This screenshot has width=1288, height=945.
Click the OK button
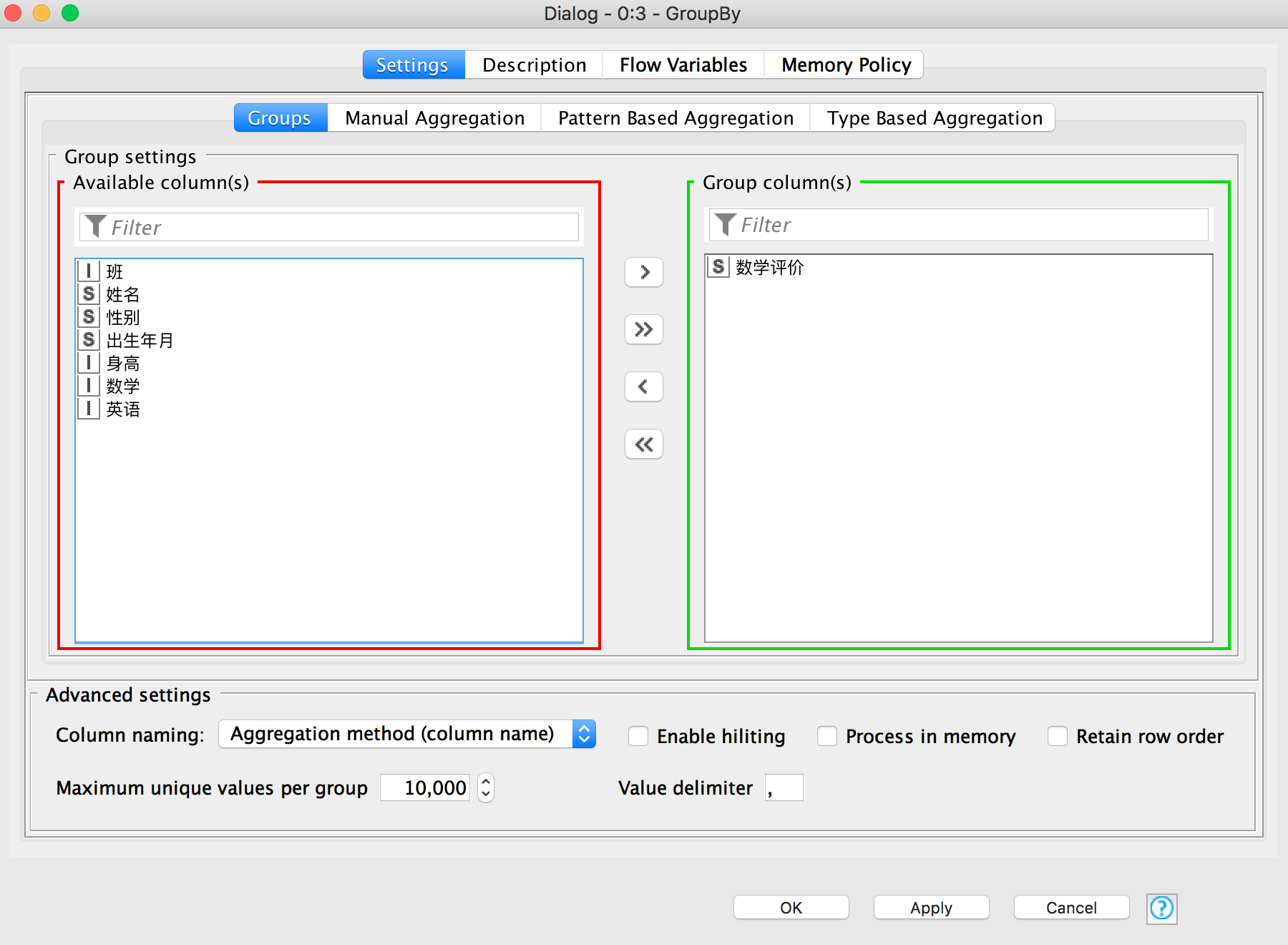(x=791, y=908)
